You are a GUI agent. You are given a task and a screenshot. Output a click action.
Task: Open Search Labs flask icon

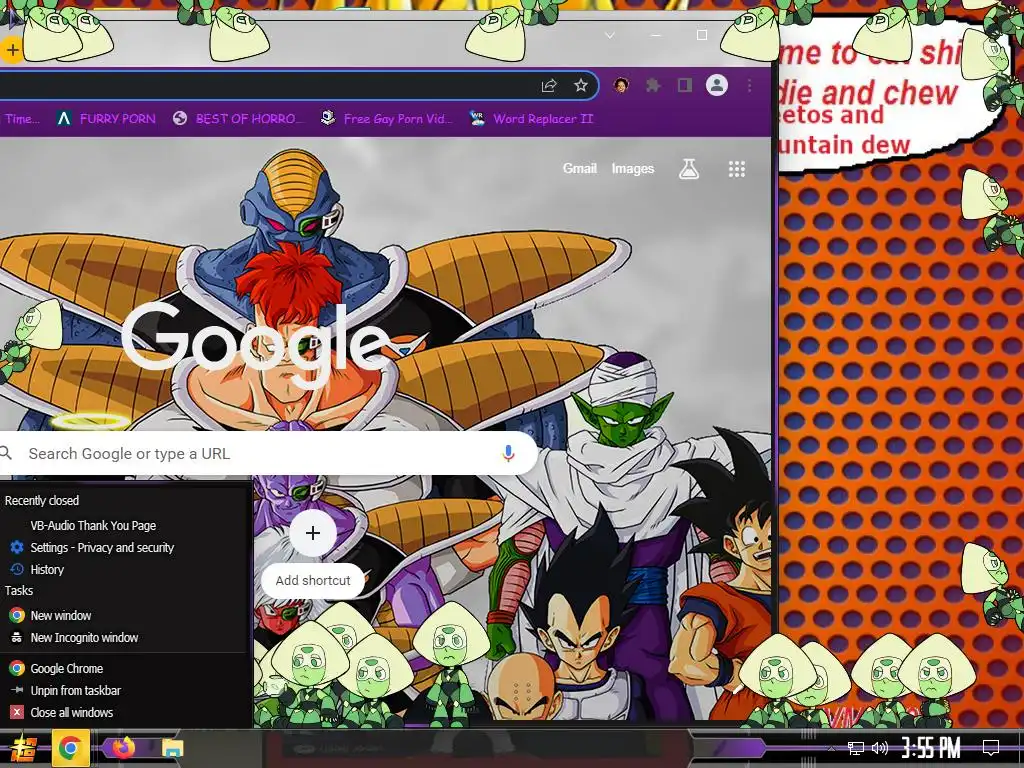coord(688,169)
